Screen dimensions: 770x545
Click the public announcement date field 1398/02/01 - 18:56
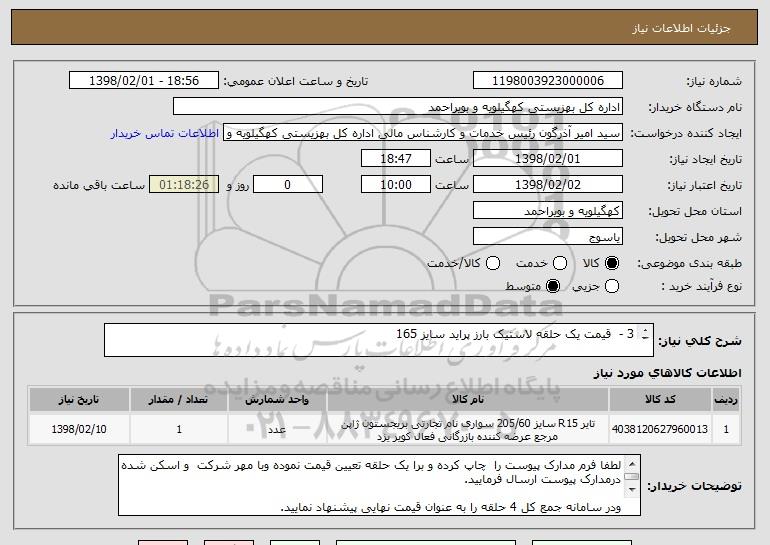tap(144, 81)
